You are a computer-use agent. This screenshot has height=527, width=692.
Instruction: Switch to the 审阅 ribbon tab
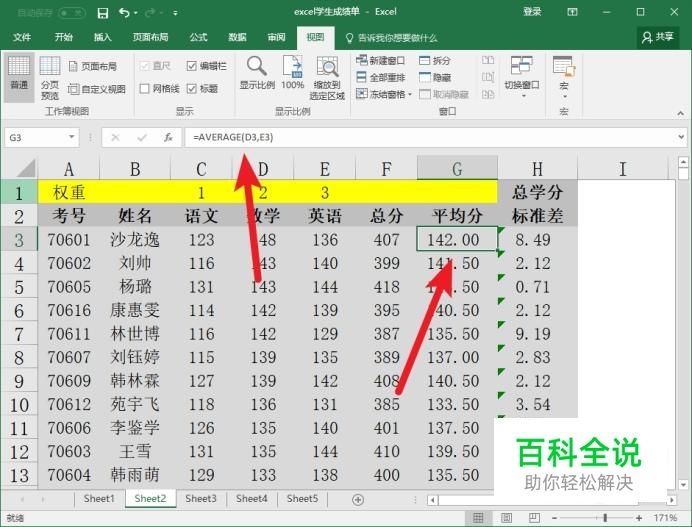pyautogui.click(x=277, y=38)
